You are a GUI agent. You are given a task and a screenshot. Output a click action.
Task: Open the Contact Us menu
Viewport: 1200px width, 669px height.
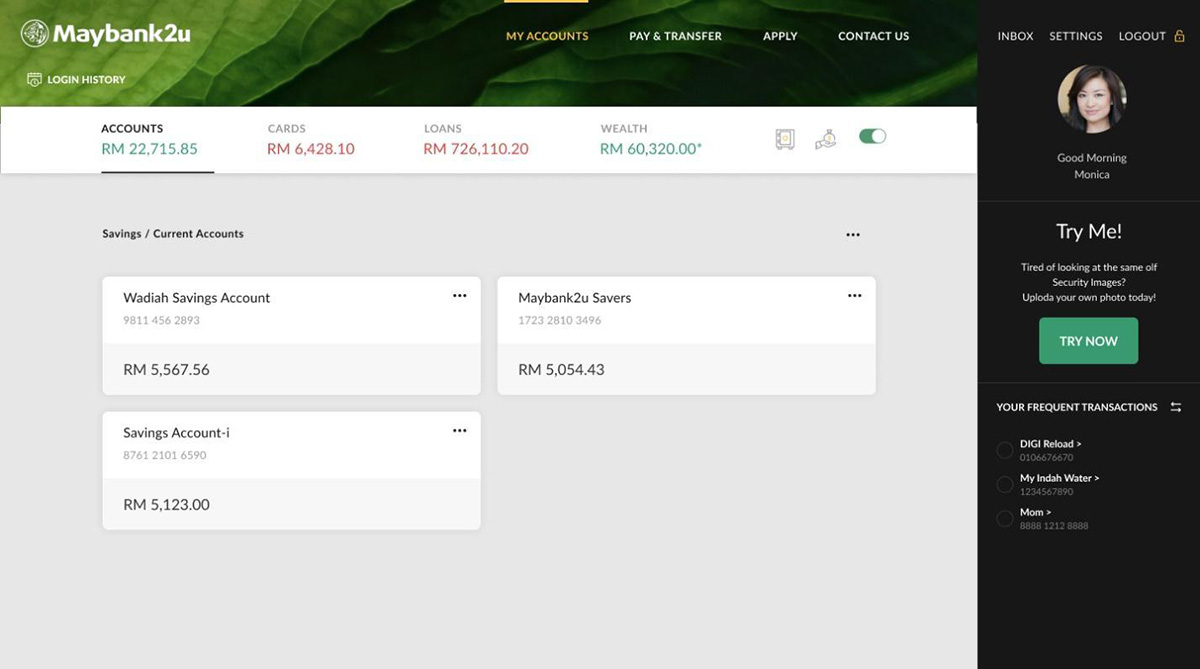[874, 36]
